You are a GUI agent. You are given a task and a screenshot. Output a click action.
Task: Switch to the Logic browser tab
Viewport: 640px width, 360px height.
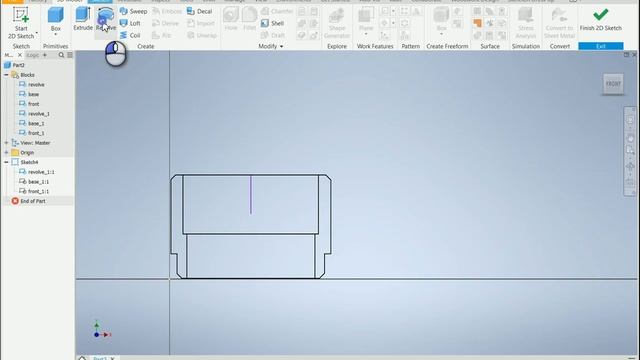[x=33, y=55]
